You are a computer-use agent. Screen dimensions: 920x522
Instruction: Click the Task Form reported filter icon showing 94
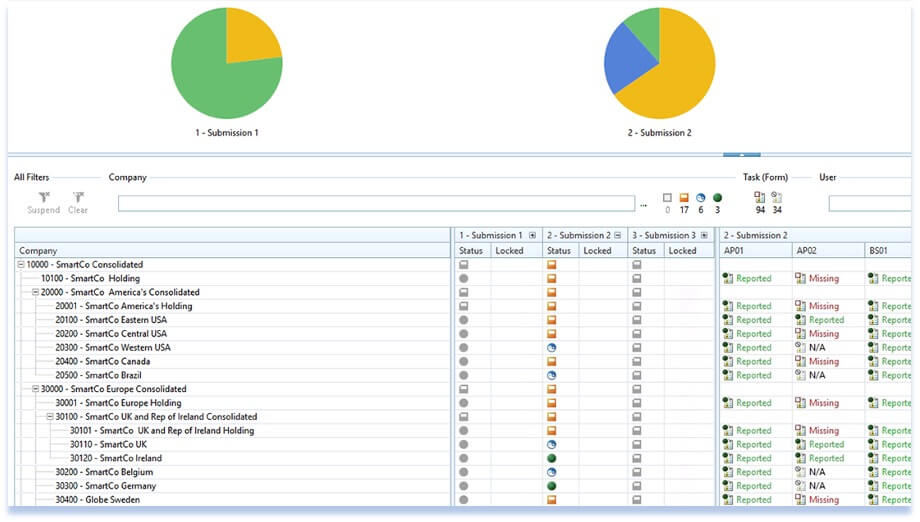[x=760, y=198]
